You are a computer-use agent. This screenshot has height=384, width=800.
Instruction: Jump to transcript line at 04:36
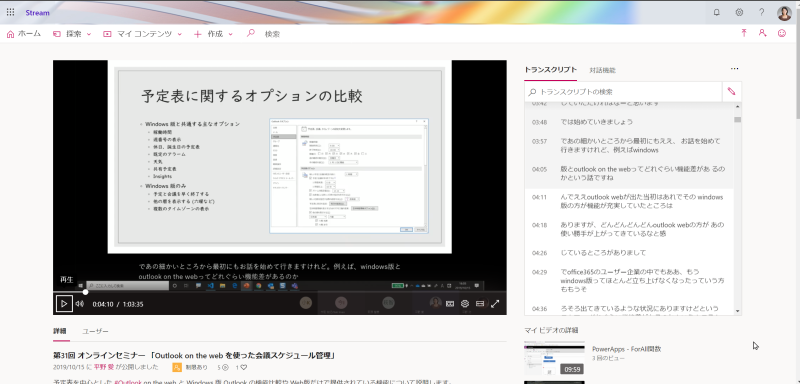click(x=629, y=309)
